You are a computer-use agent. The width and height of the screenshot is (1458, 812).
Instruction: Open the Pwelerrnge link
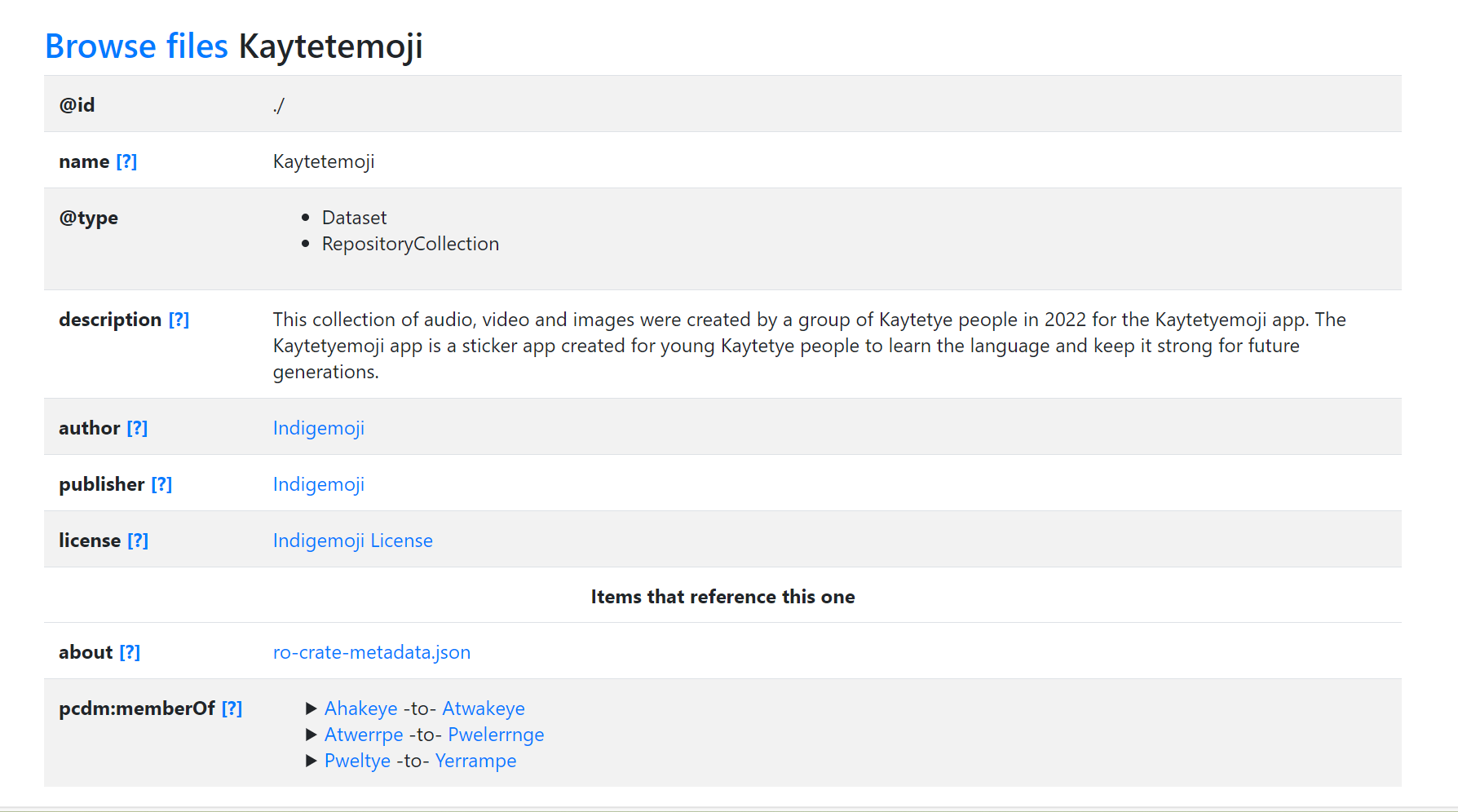point(496,735)
